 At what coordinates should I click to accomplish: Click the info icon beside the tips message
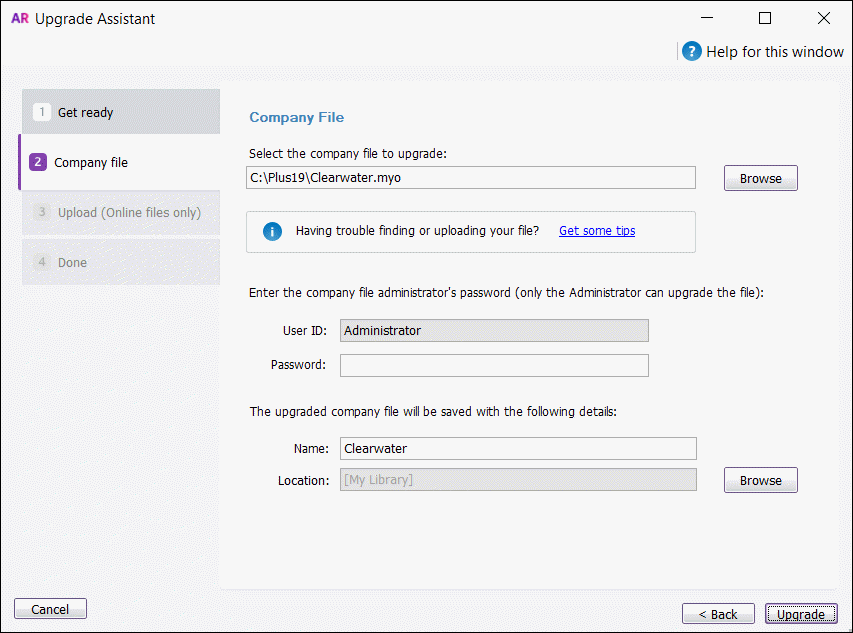(x=272, y=230)
